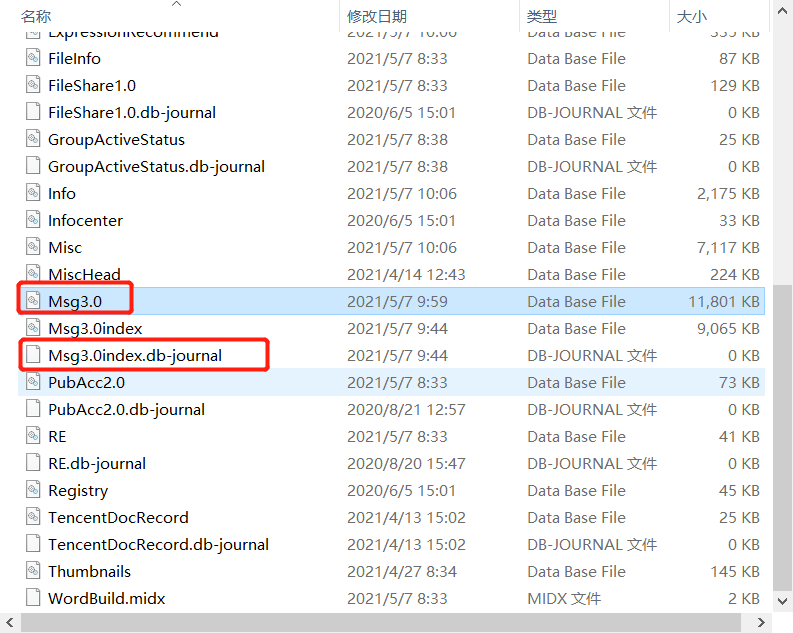Click the 类型 column header
This screenshot has height=633, width=793.
click(542, 16)
